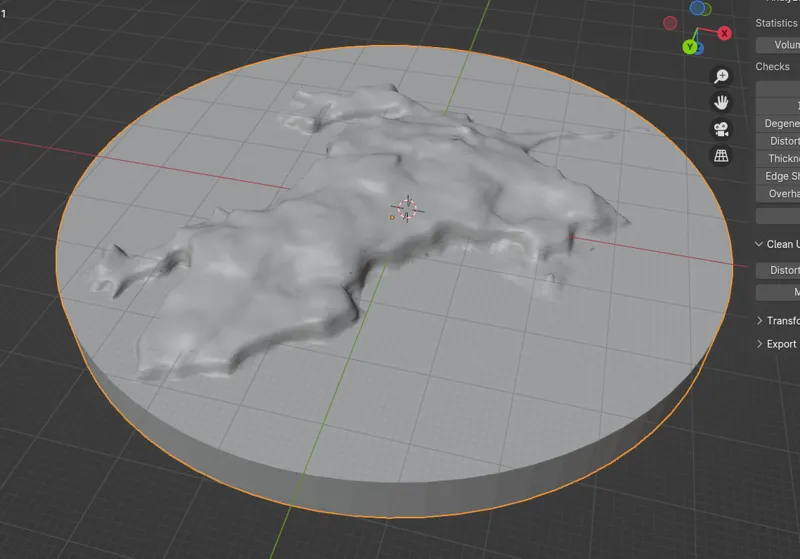Toggle the camera view icon

[721, 129]
